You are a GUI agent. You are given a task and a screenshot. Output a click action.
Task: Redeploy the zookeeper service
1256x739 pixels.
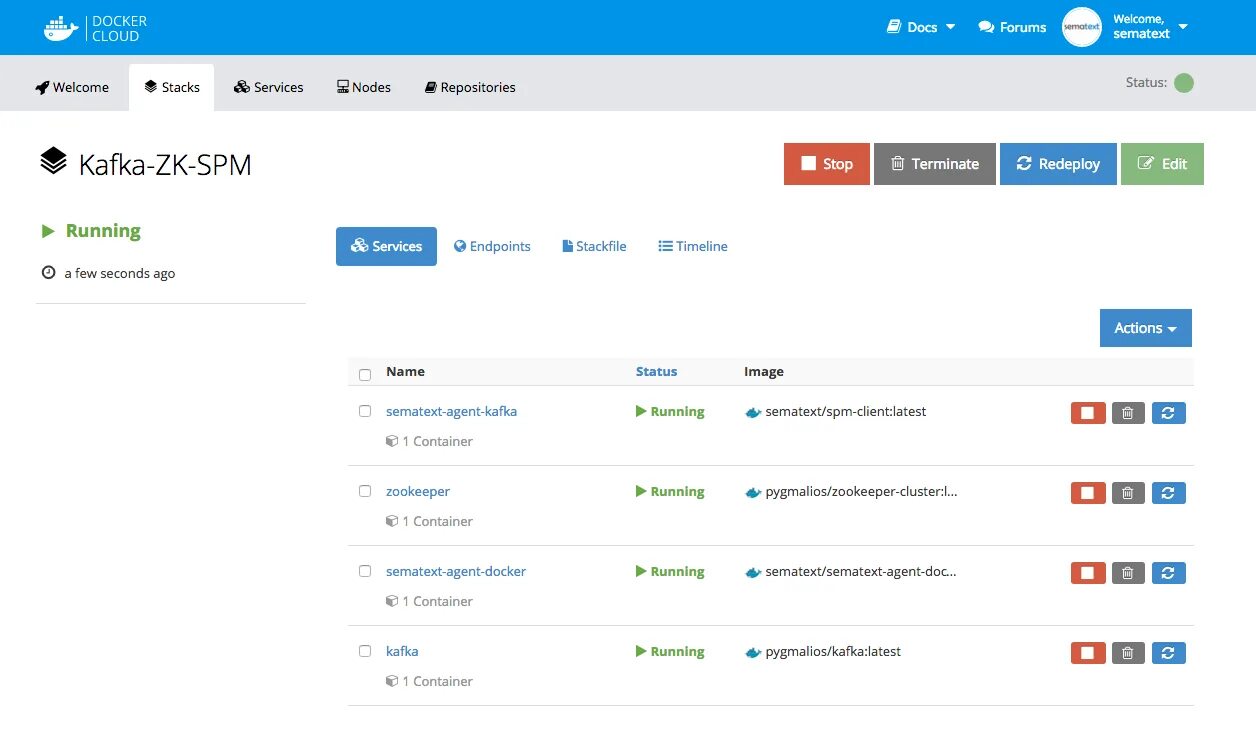click(1168, 493)
